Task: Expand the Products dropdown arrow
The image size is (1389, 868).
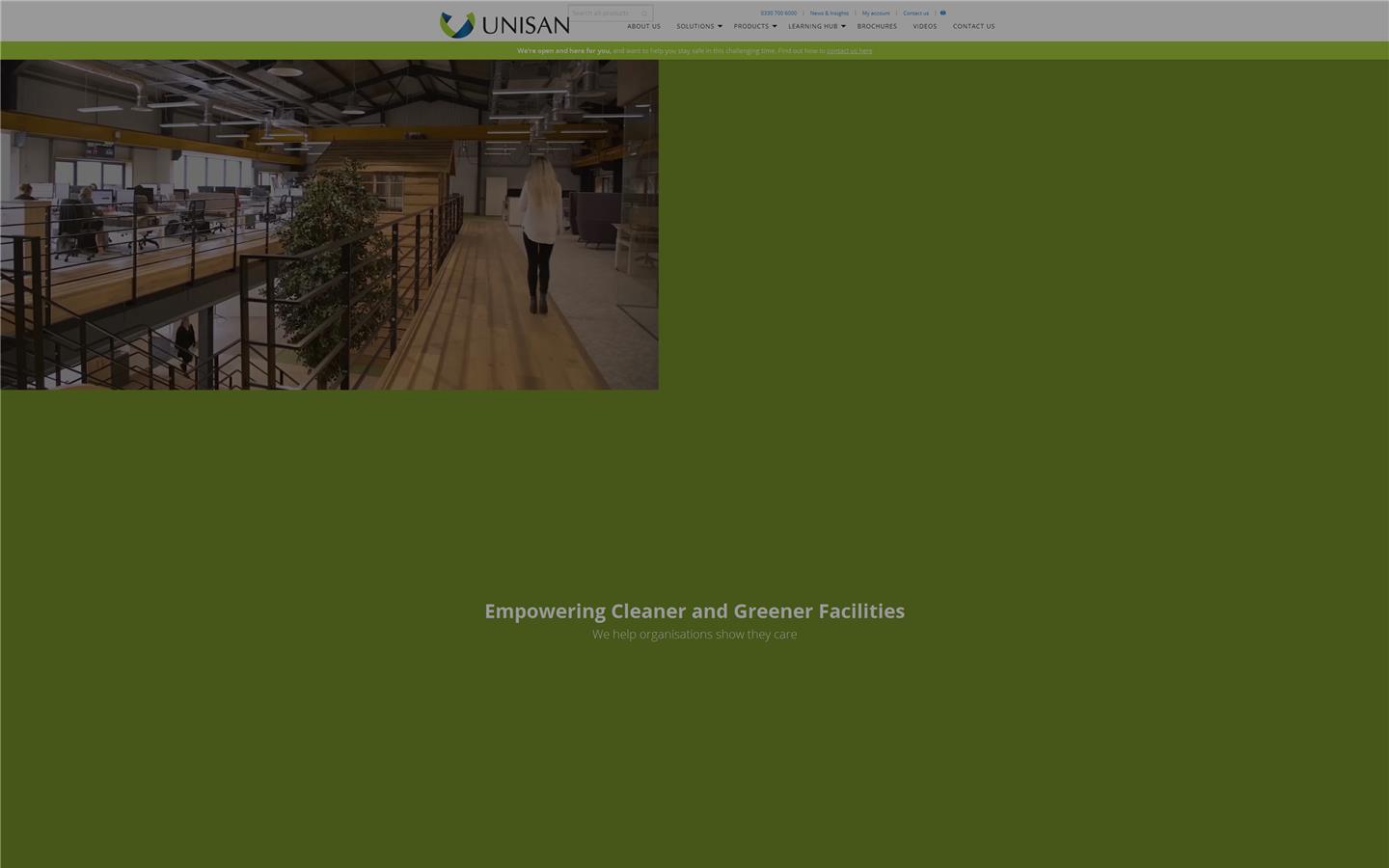Action: 775,27
